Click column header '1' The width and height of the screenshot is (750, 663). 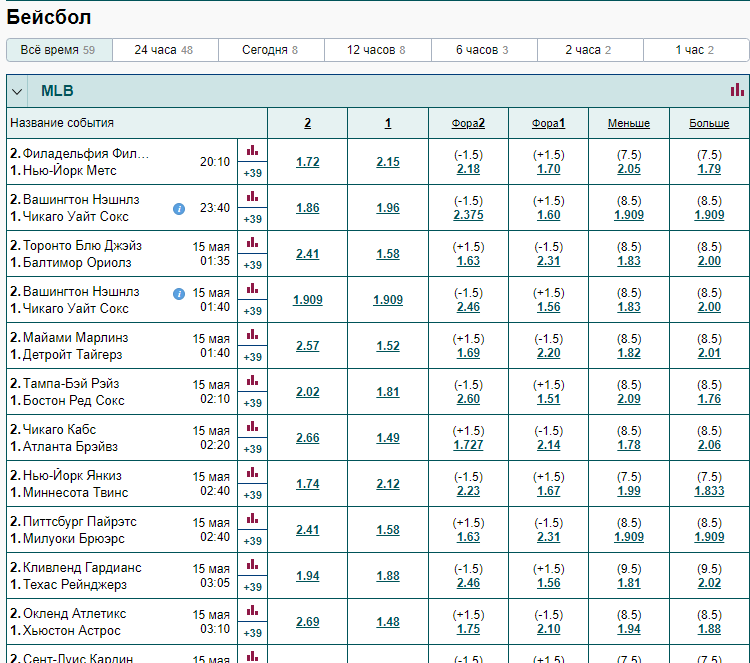pos(388,123)
